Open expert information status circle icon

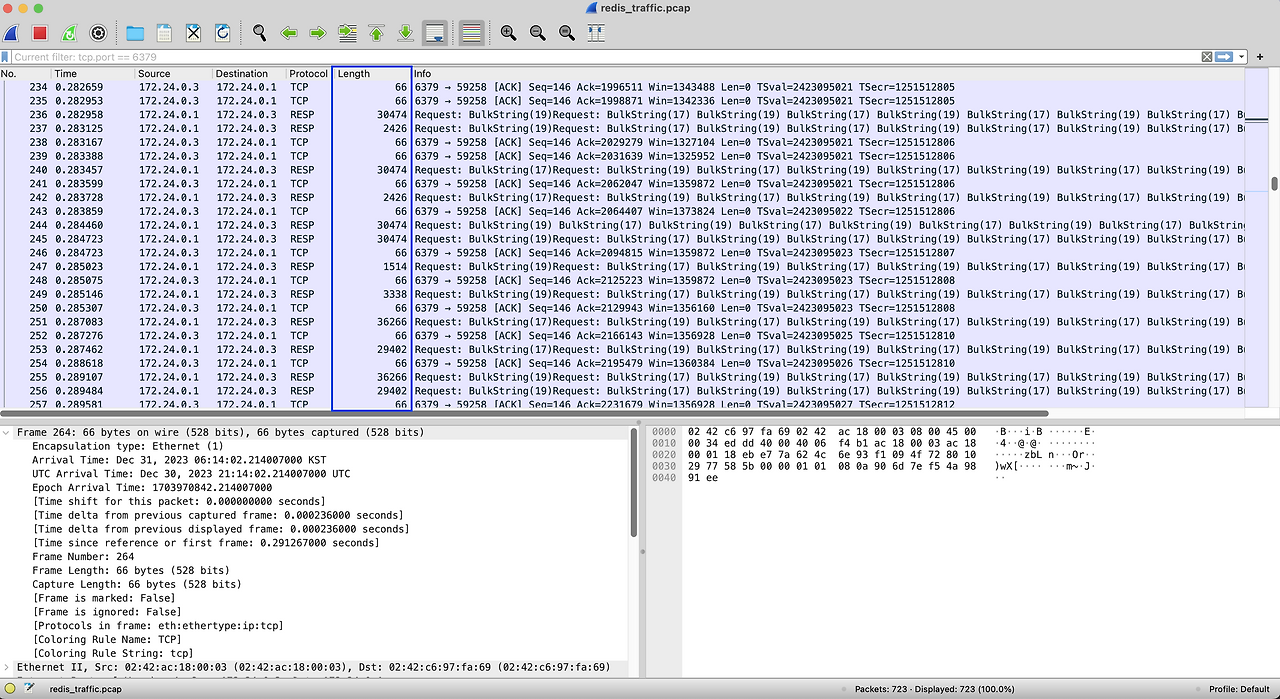coord(8,689)
